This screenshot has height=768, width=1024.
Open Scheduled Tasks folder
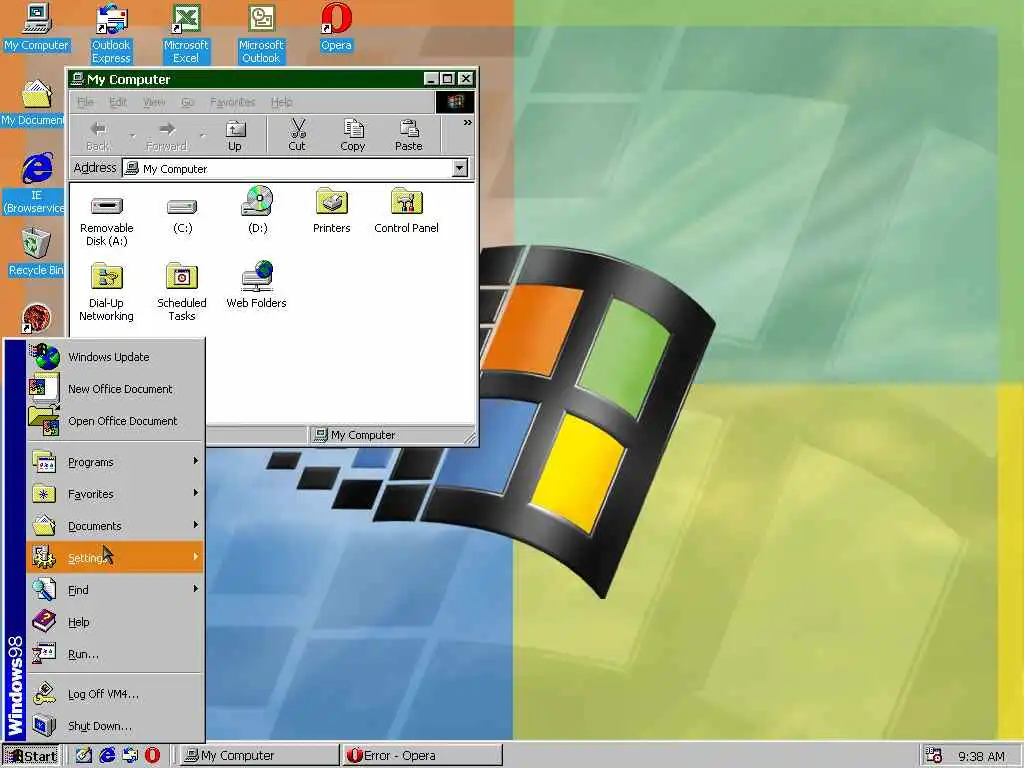click(182, 291)
